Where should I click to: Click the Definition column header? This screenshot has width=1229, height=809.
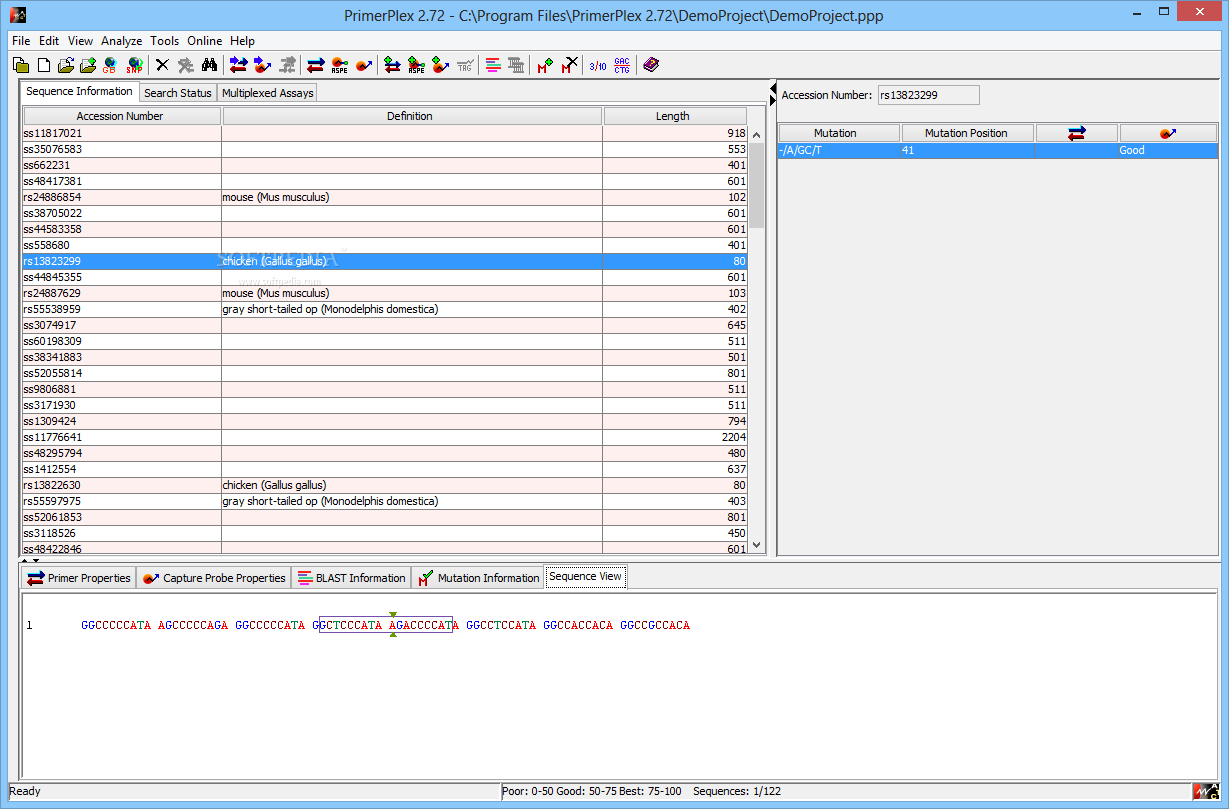pos(410,116)
